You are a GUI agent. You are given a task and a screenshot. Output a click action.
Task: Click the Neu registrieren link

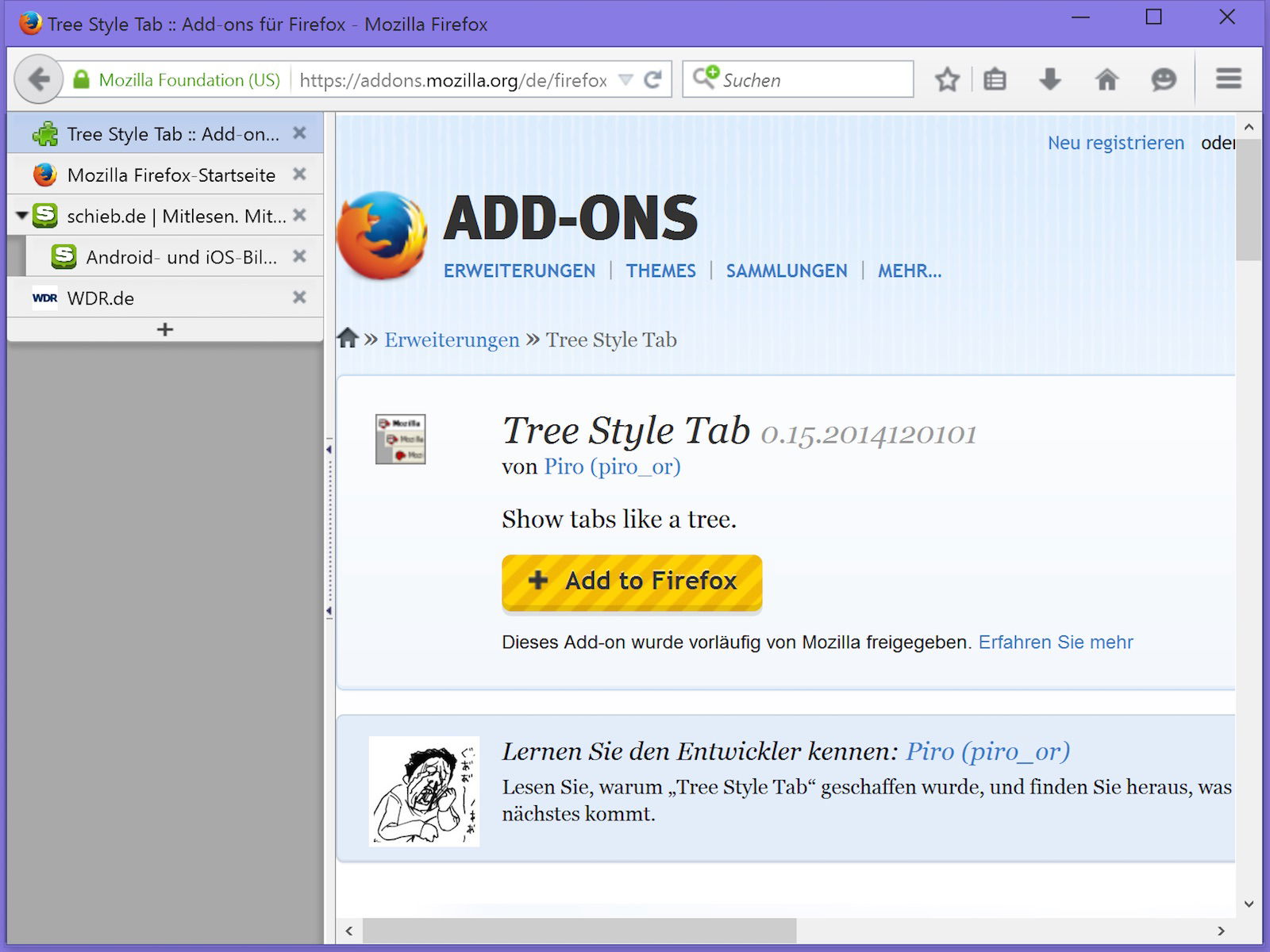(x=1115, y=143)
